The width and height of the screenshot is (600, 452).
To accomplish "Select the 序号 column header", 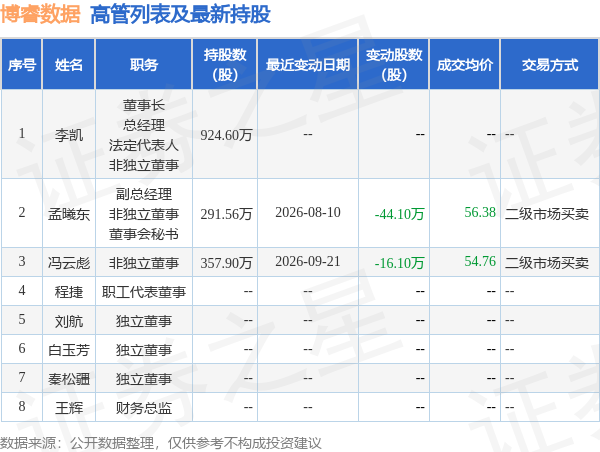I will coord(22,64).
